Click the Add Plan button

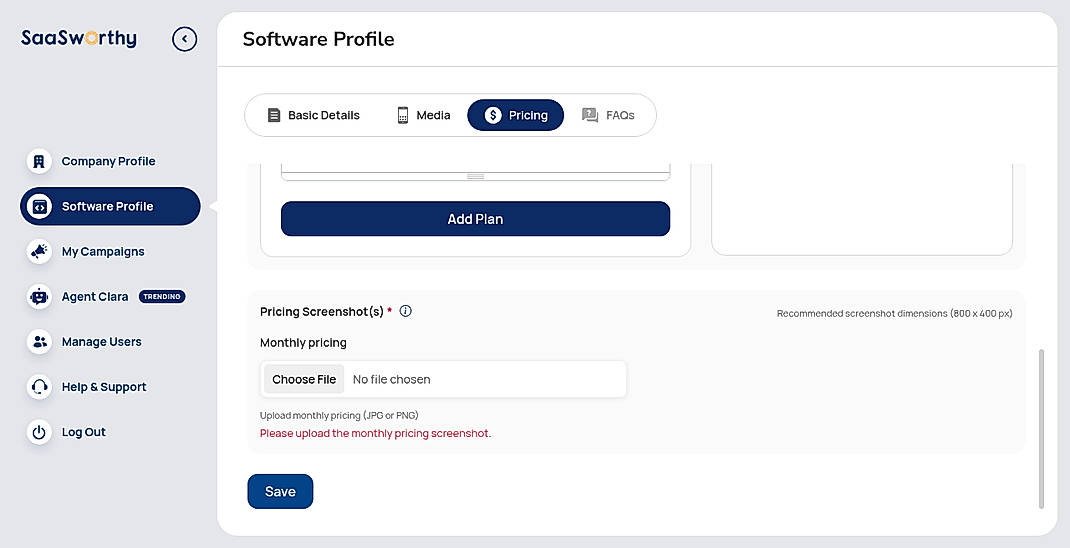pyautogui.click(x=476, y=219)
